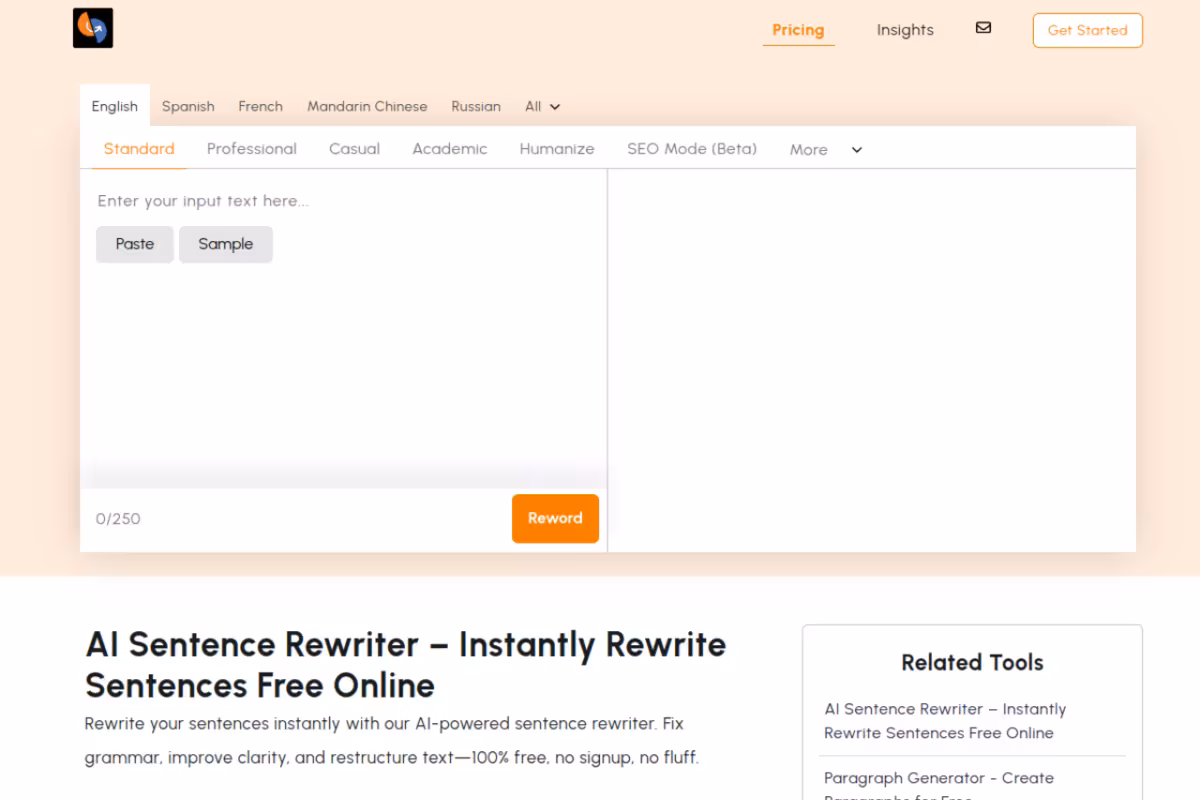Switch to Professional mode
The image size is (1200, 800).
(252, 149)
